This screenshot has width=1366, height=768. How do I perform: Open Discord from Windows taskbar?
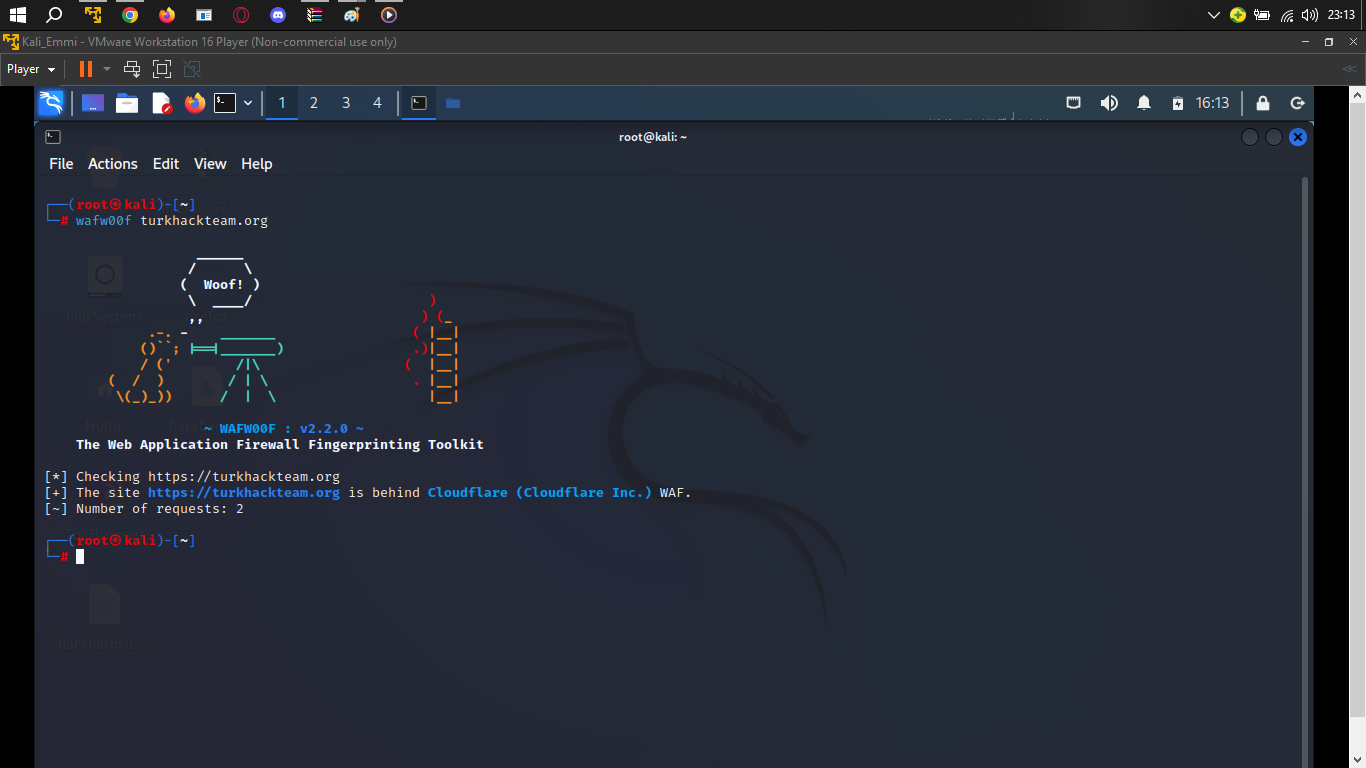point(278,15)
